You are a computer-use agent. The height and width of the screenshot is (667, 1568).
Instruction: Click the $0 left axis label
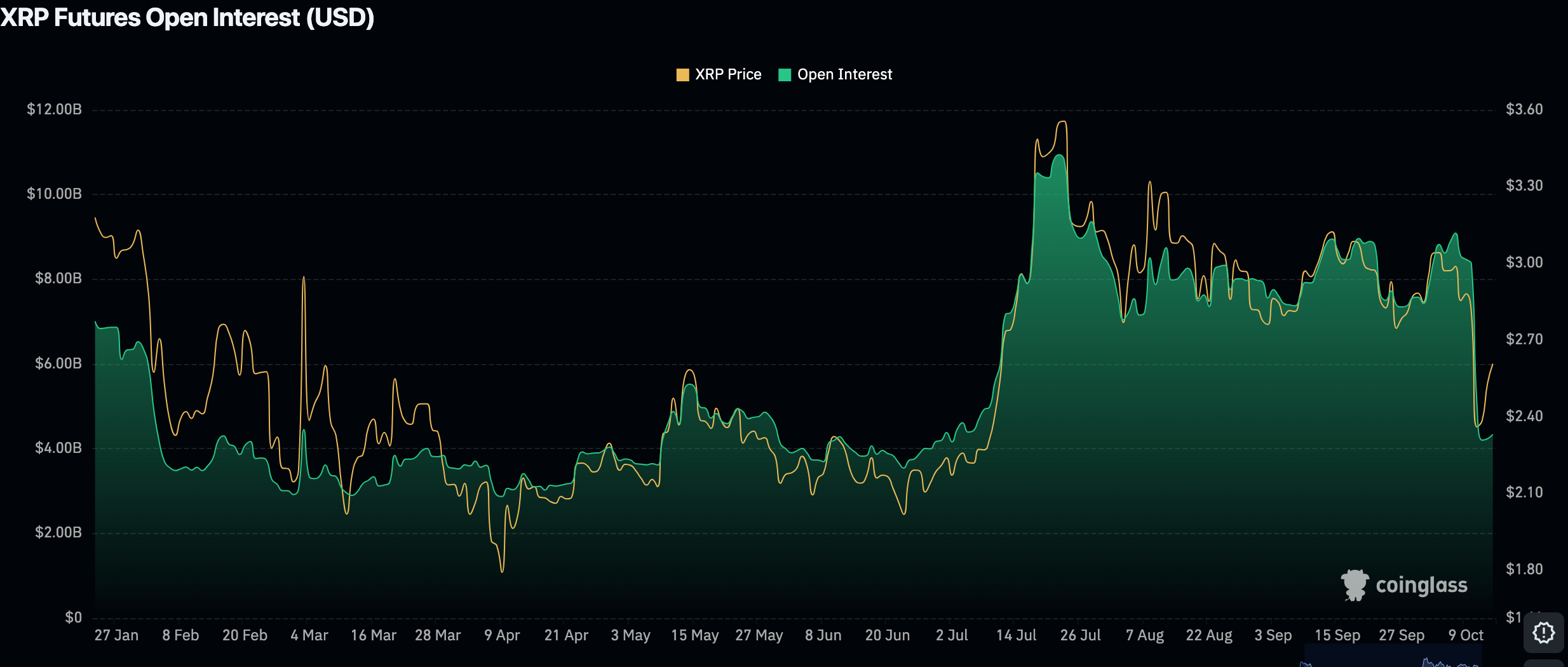(x=73, y=617)
